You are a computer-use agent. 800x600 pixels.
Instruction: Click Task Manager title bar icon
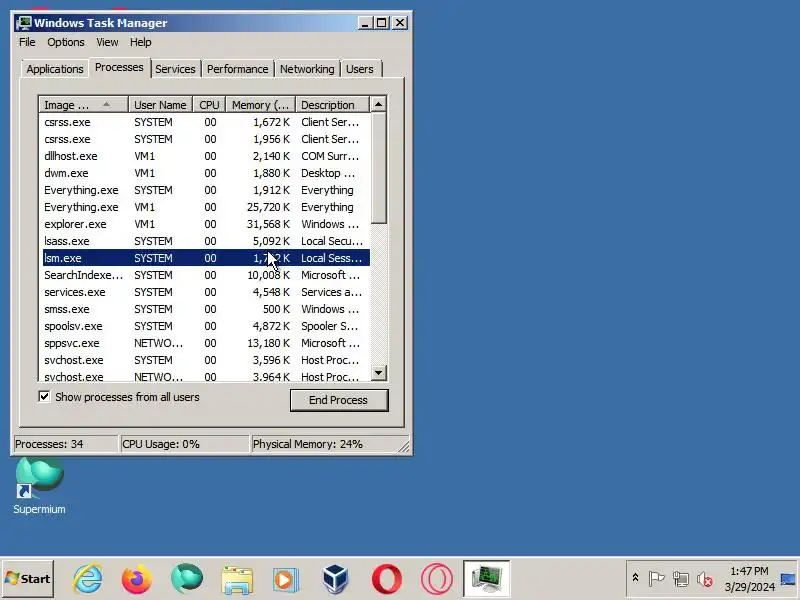23,23
